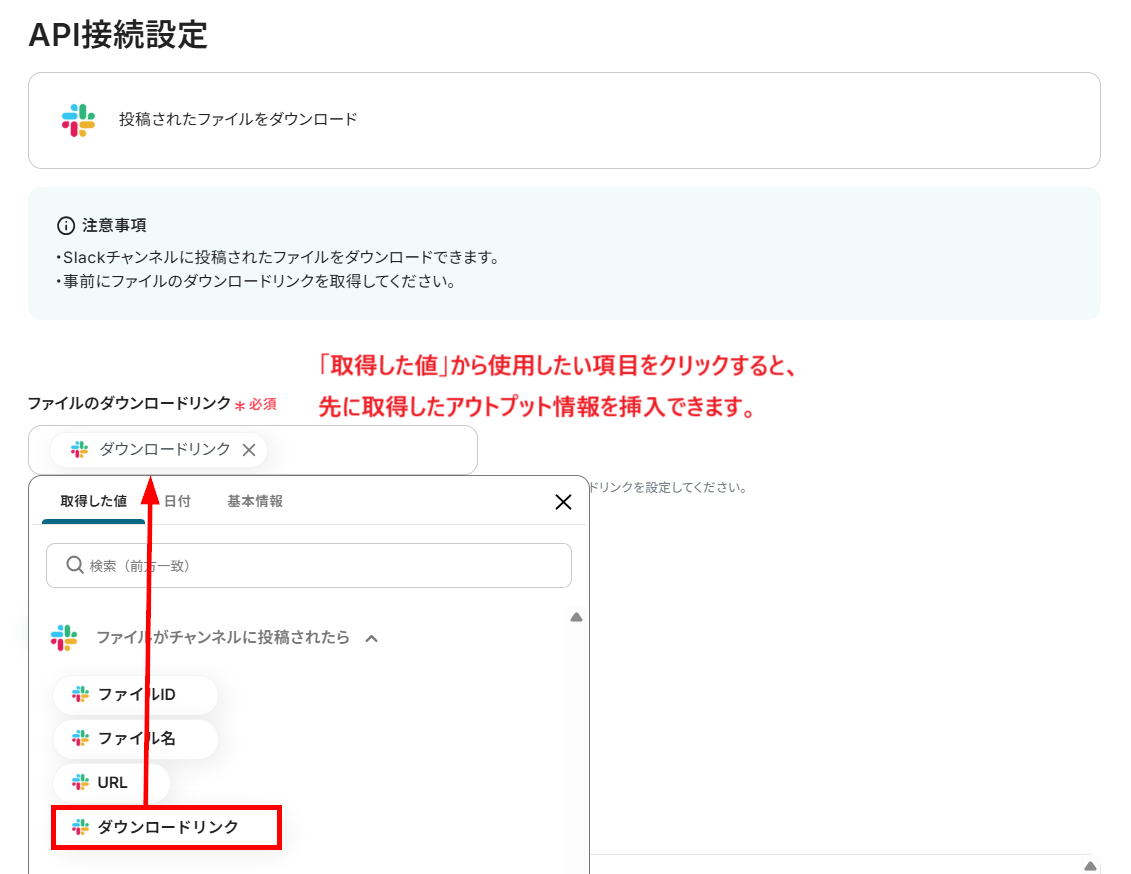Select the ダウンロードリンク output value
The image size is (1131, 874).
point(166,827)
